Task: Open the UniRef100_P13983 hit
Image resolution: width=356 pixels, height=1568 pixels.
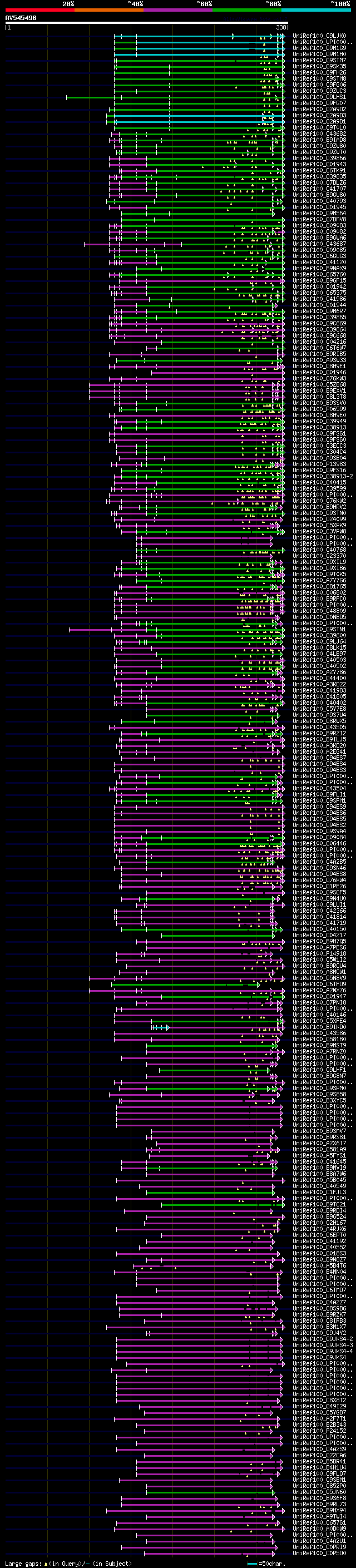Action: 319,464
